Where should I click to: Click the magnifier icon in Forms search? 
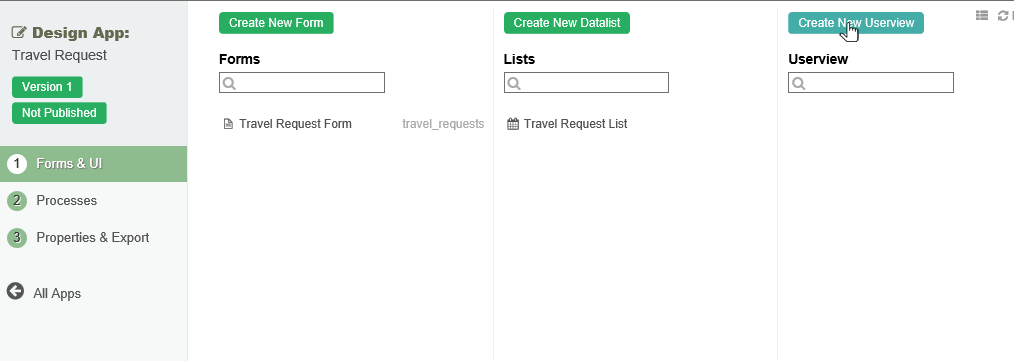[x=230, y=83]
